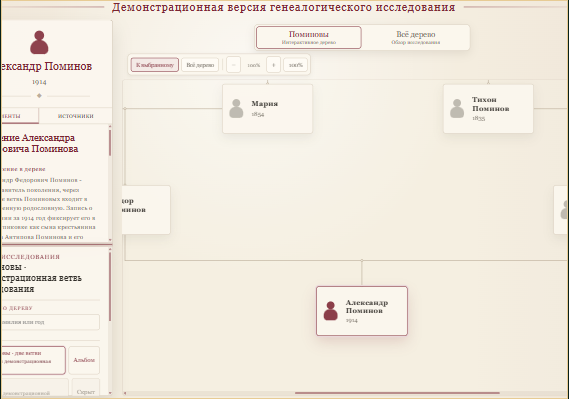Click the "Александр Поминов" heading in the sidebar
569x399 pixels.
click(46, 66)
